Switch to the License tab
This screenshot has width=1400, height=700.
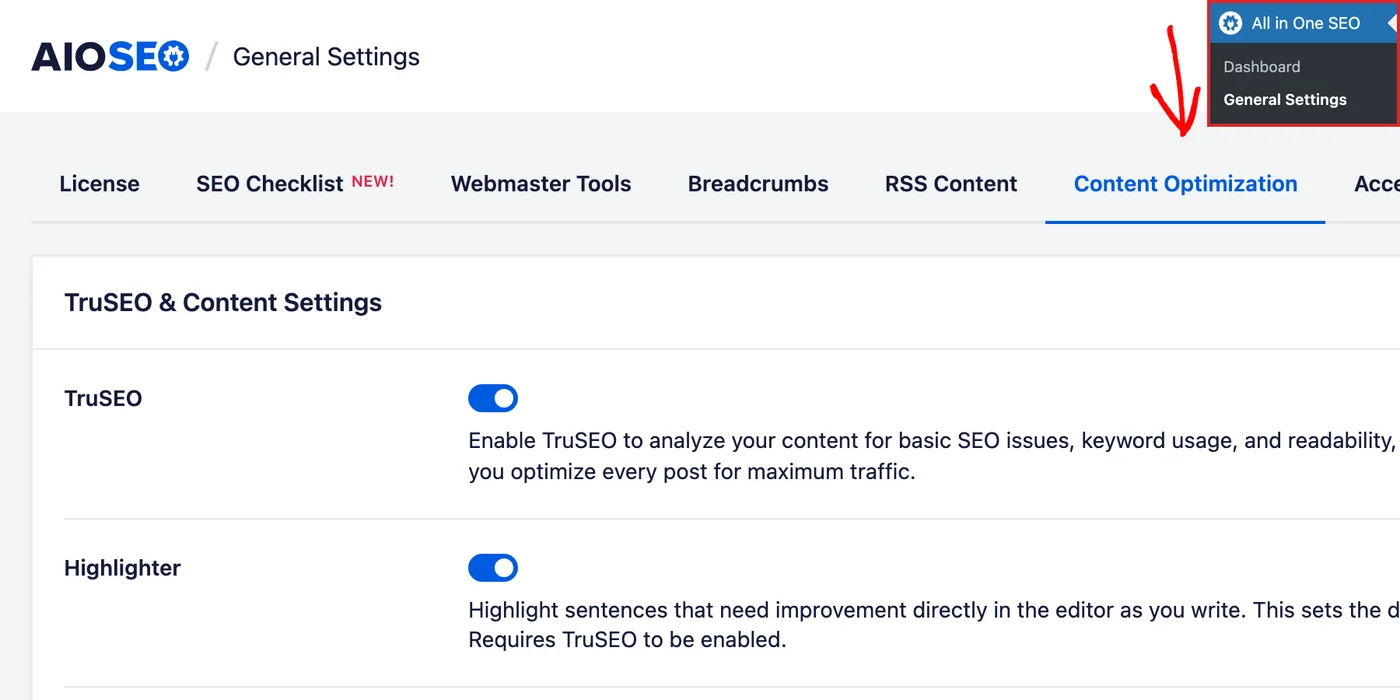99,184
